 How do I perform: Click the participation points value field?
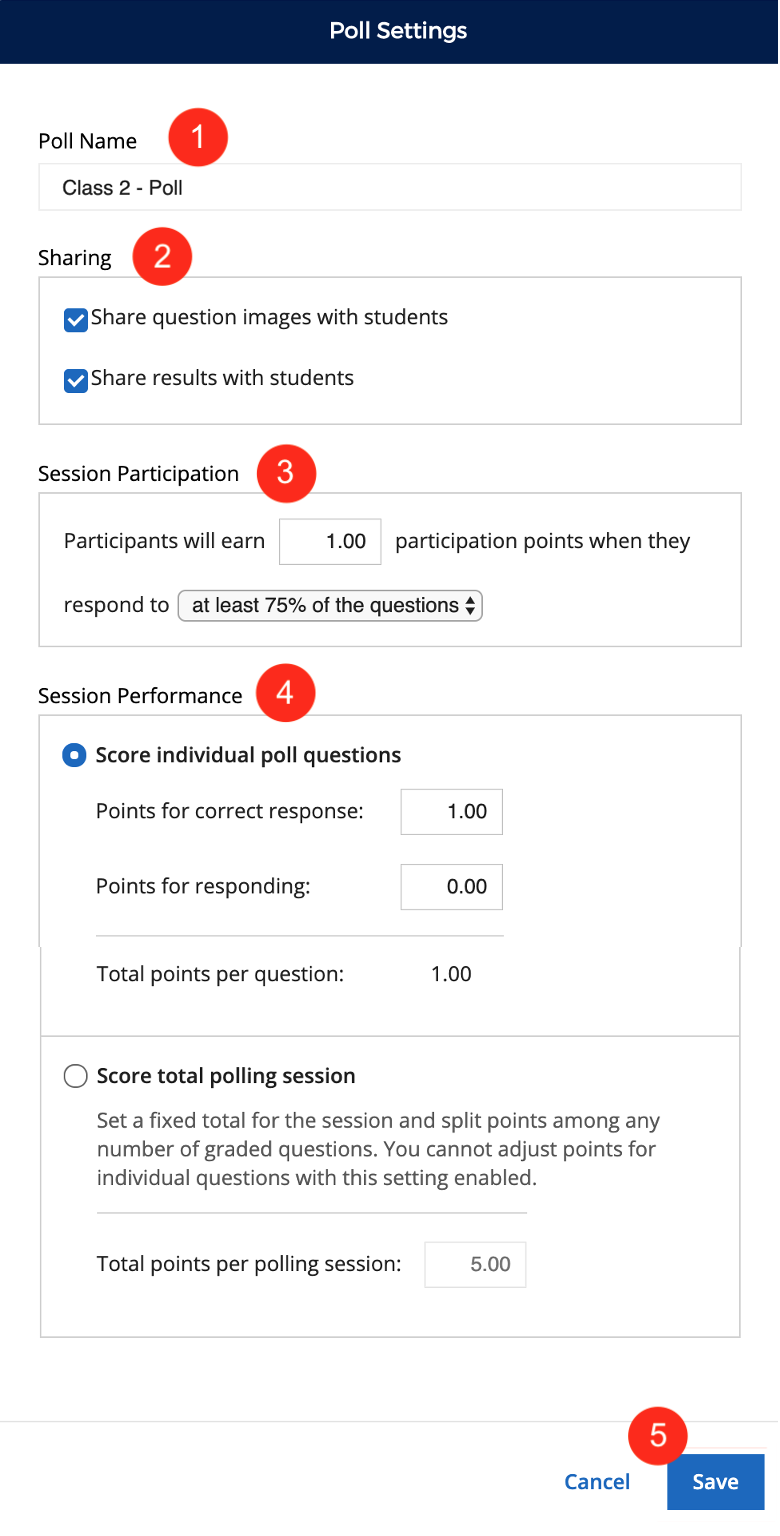coord(330,541)
